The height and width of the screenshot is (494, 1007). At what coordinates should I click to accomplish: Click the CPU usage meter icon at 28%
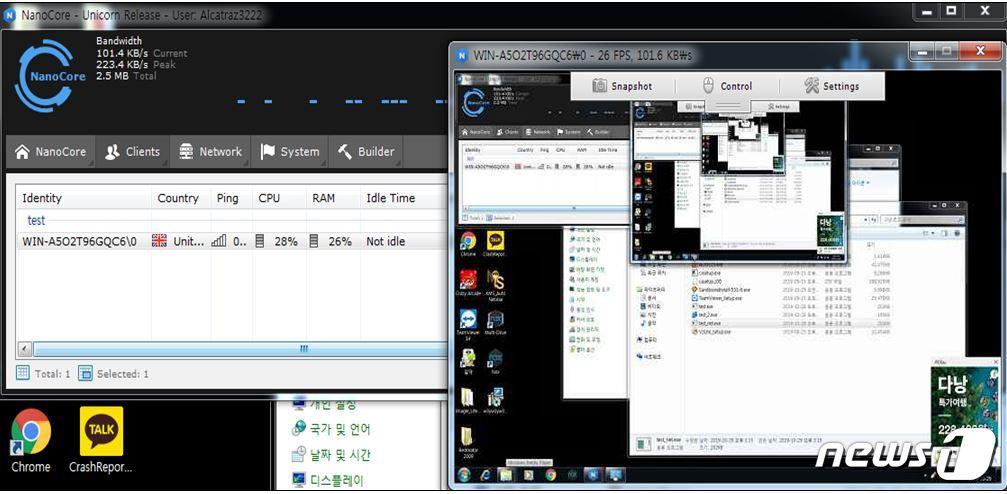pyautogui.click(x=260, y=242)
